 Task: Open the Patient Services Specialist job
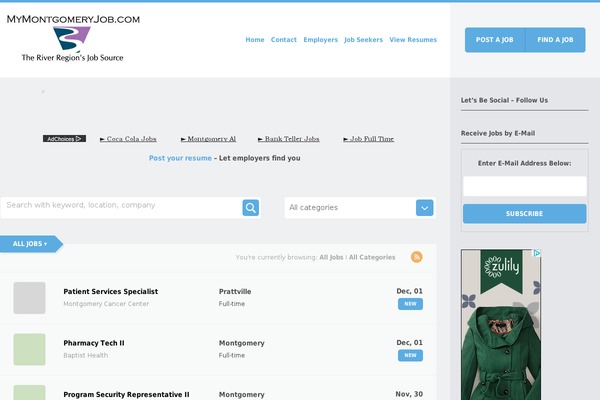111,292
